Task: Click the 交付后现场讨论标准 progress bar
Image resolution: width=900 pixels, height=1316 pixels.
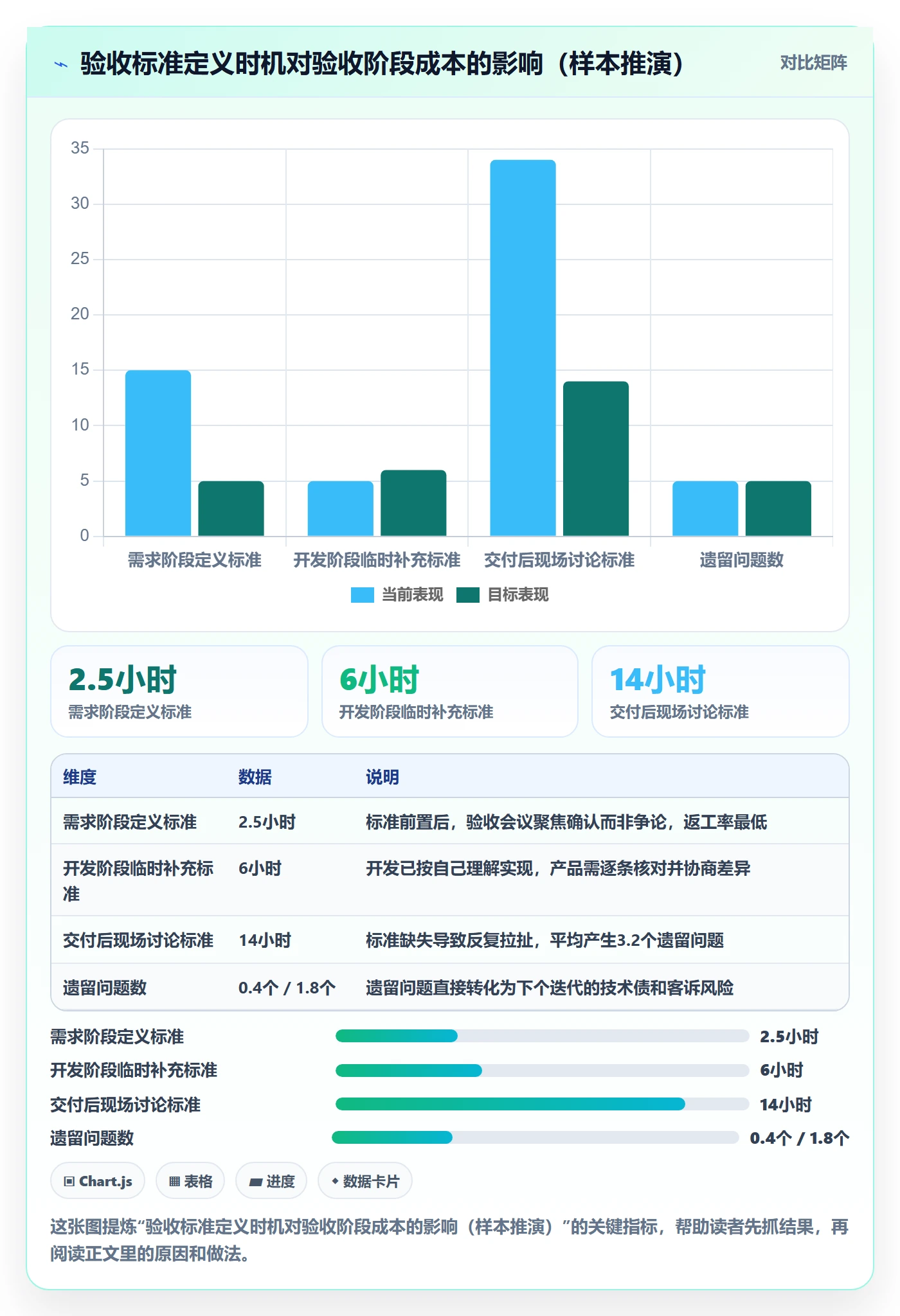Action: click(x=542, y=1104)
